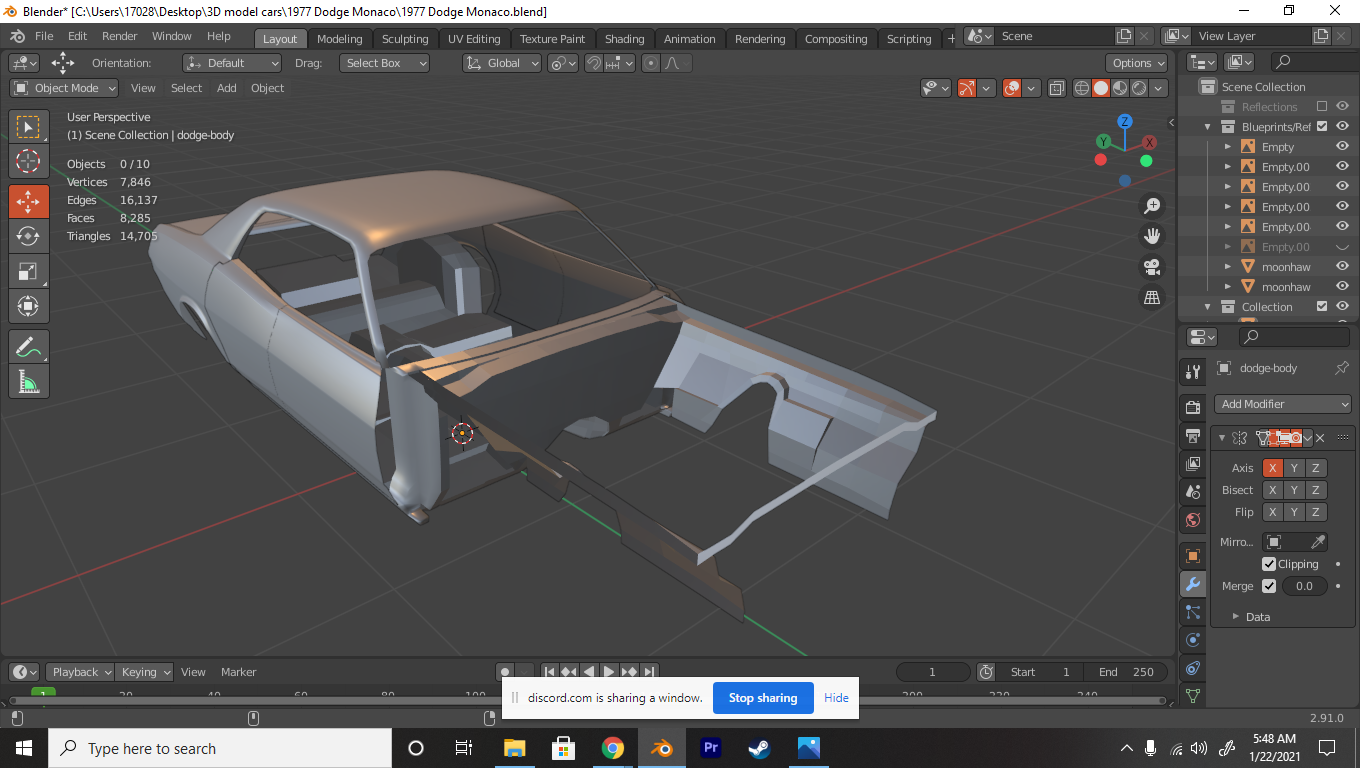Image resolution: width=1360 pixels, height=768 pixels.
Task: Open the Keying popover
Action: pos(144,672)
